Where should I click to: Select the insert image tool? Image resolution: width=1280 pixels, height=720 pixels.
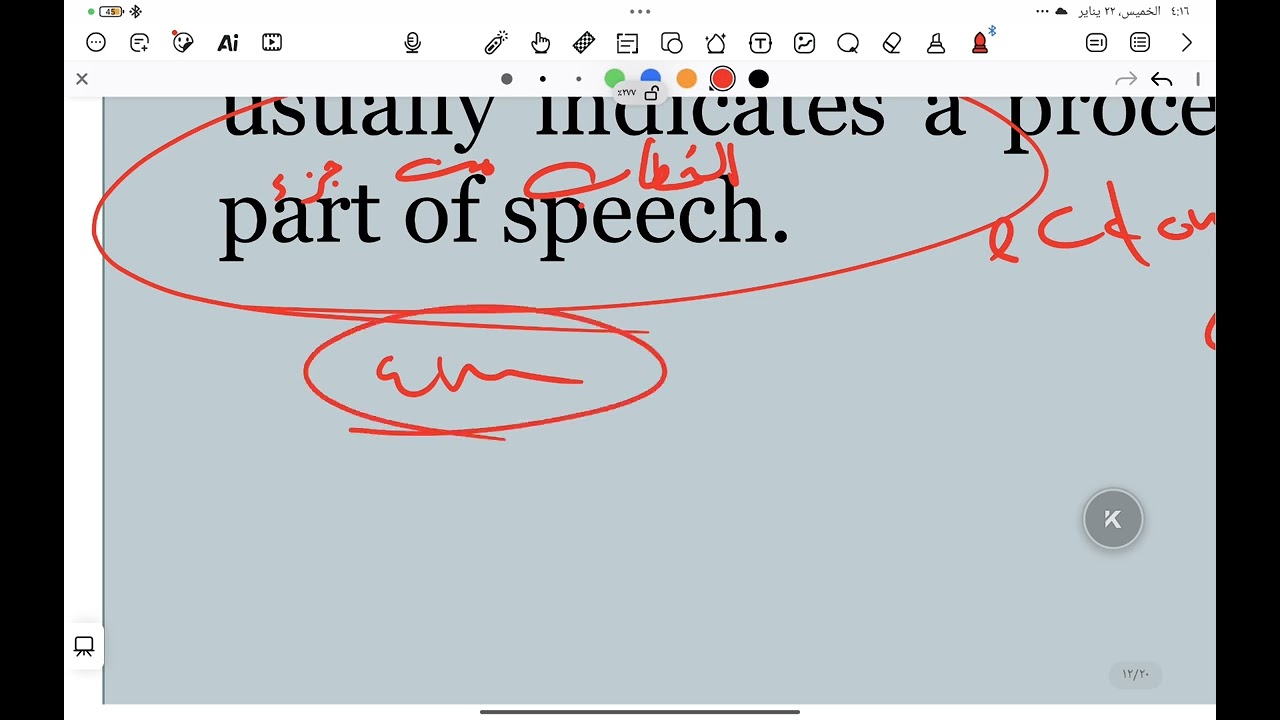[x=804, y=43]
